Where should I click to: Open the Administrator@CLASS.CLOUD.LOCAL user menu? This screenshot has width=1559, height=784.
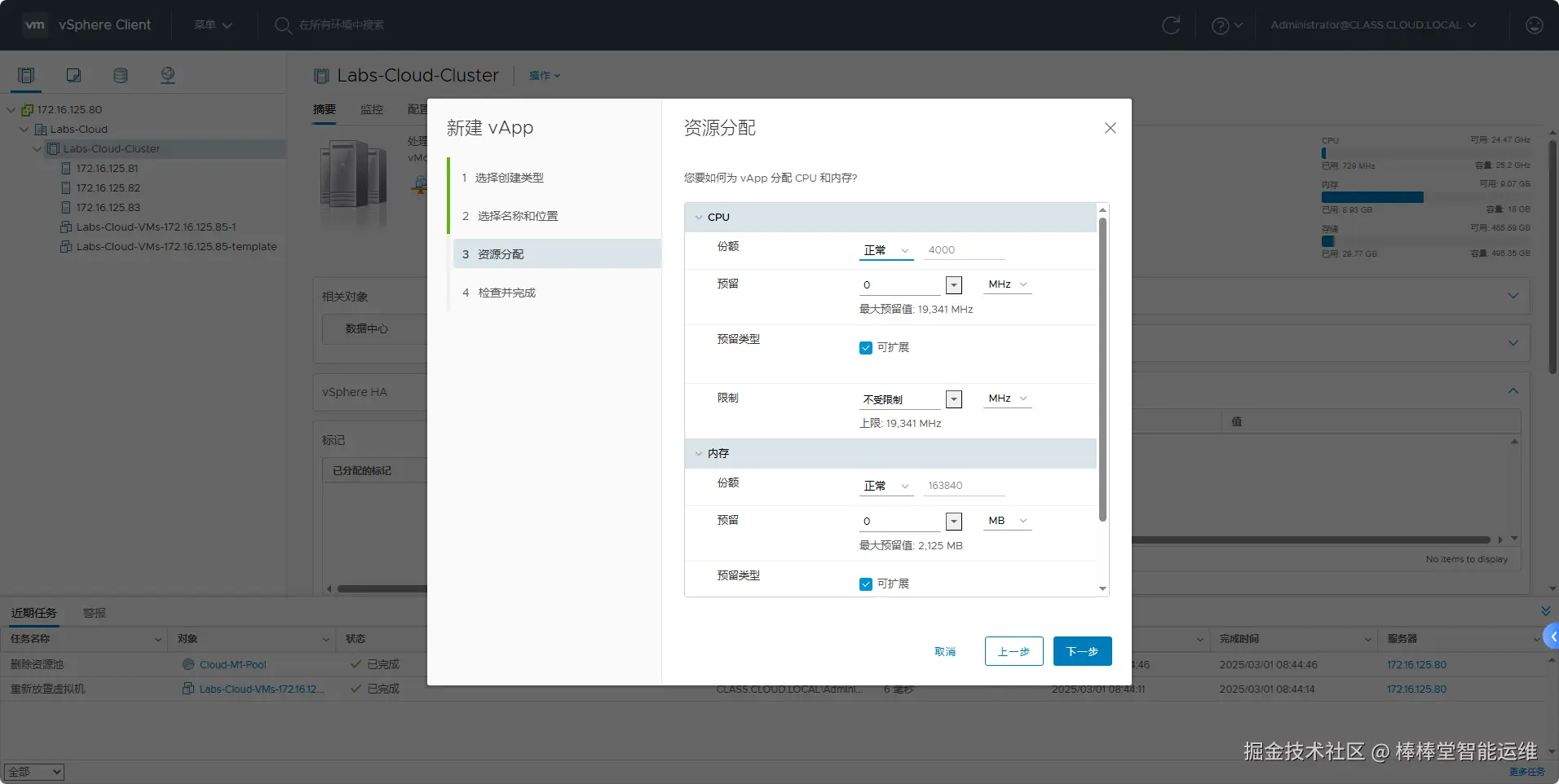[x=1373, y=25]
